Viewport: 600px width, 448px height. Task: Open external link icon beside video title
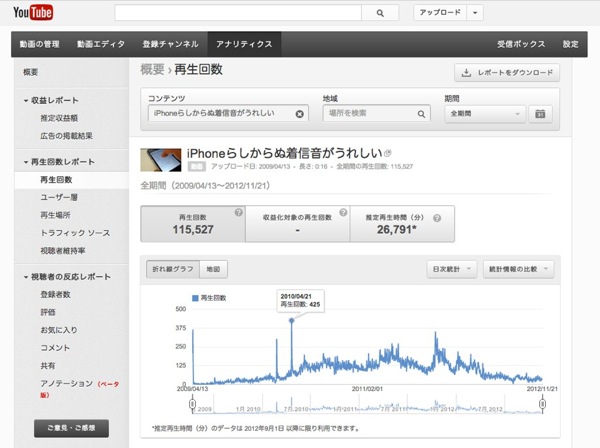[x=387, y=153]
